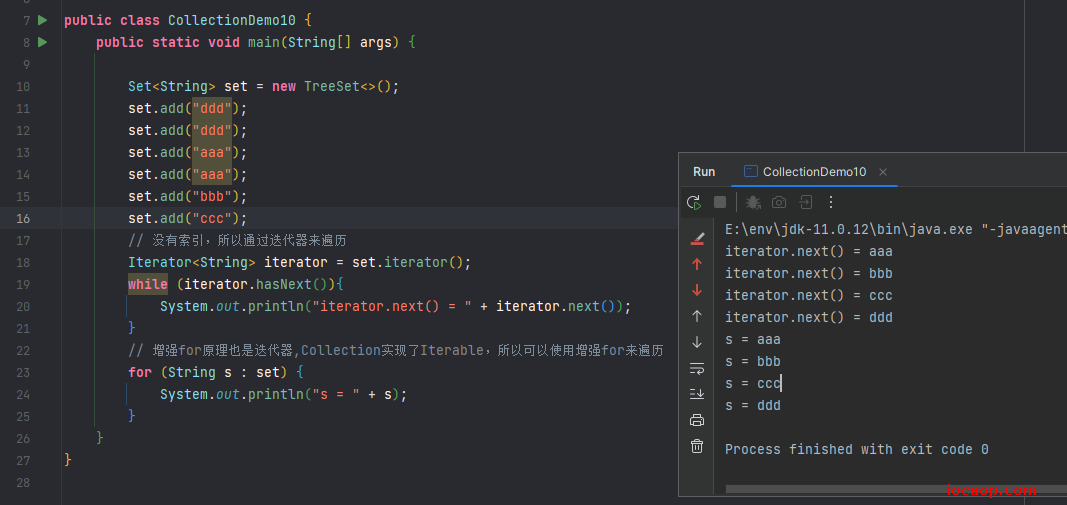1067x505 pixels.
Task: Click the java.exe command line in console
Action: (896, 229)
